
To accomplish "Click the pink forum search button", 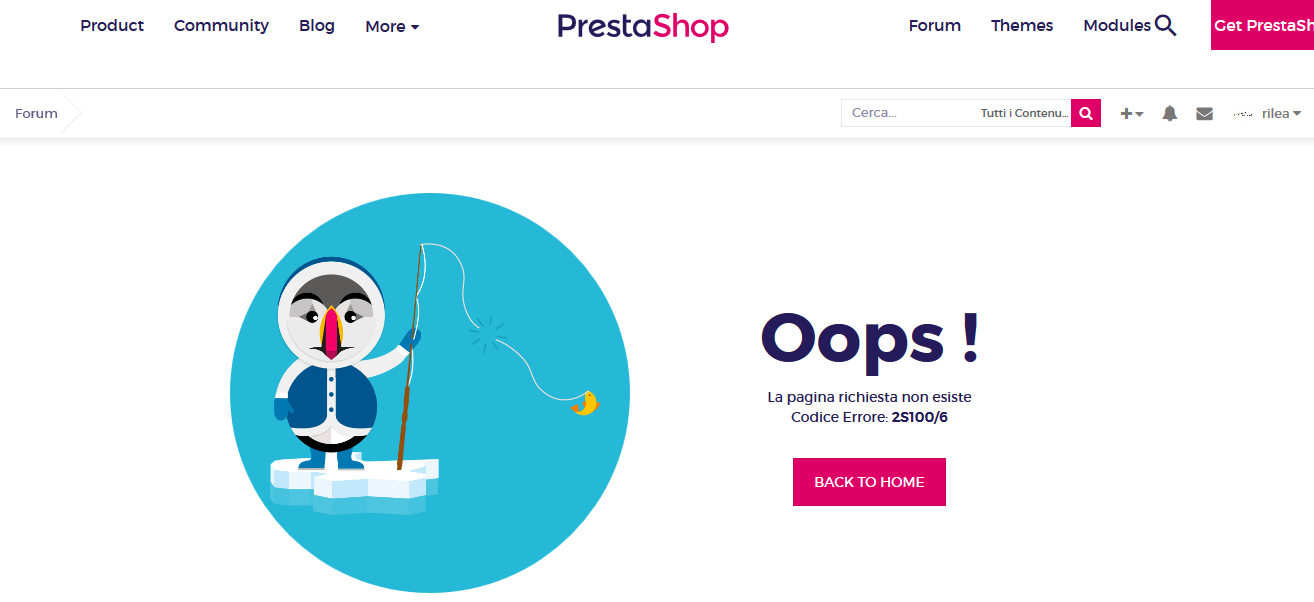I will click(1086, 113).
